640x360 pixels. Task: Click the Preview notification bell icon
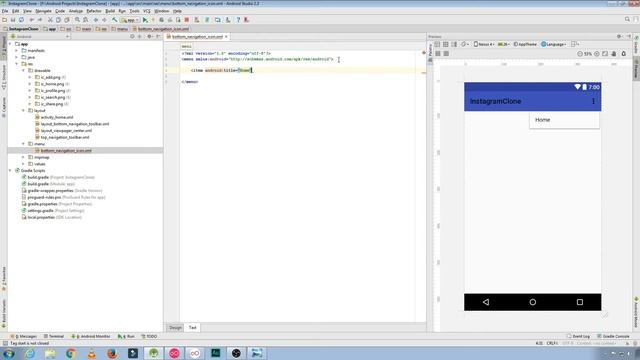pos(624,53)
